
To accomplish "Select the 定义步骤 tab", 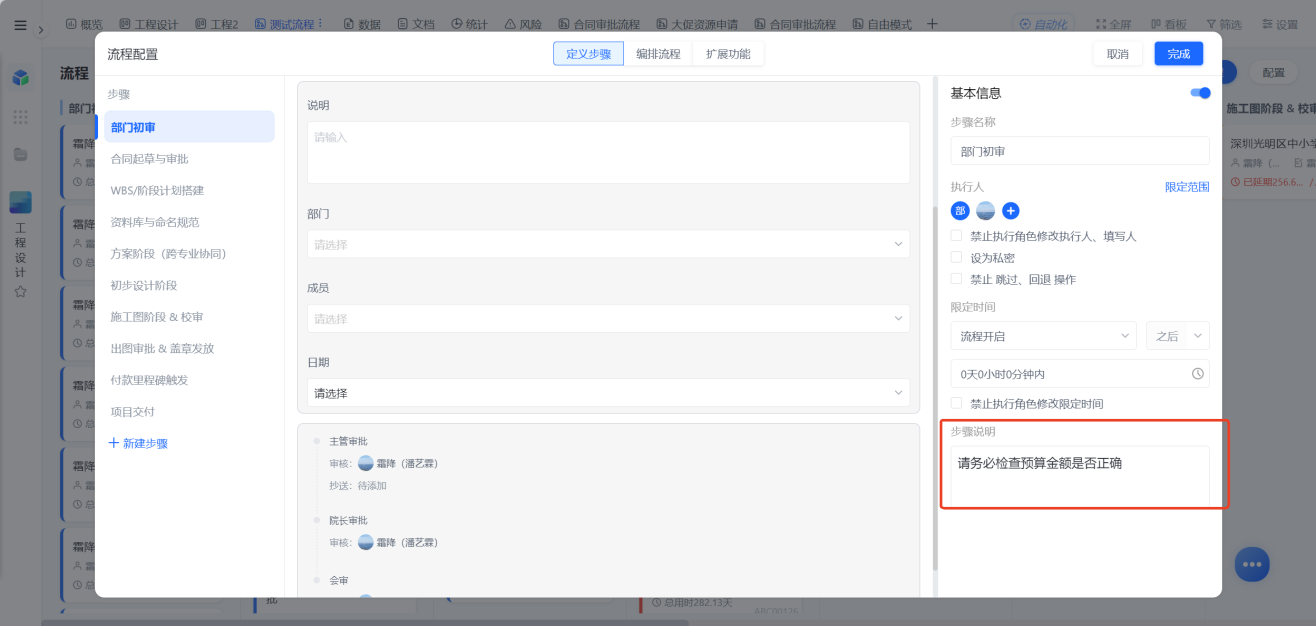I will click(x=588, y=54).
